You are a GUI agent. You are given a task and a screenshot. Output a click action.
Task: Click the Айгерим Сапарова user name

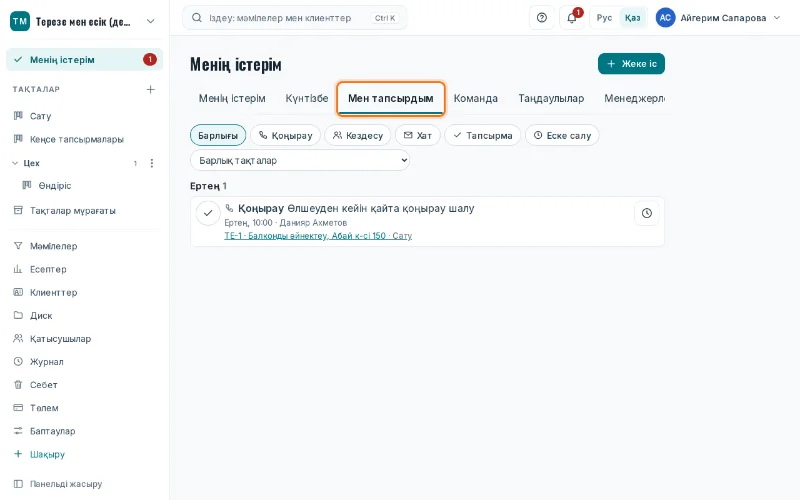point(723,18)
